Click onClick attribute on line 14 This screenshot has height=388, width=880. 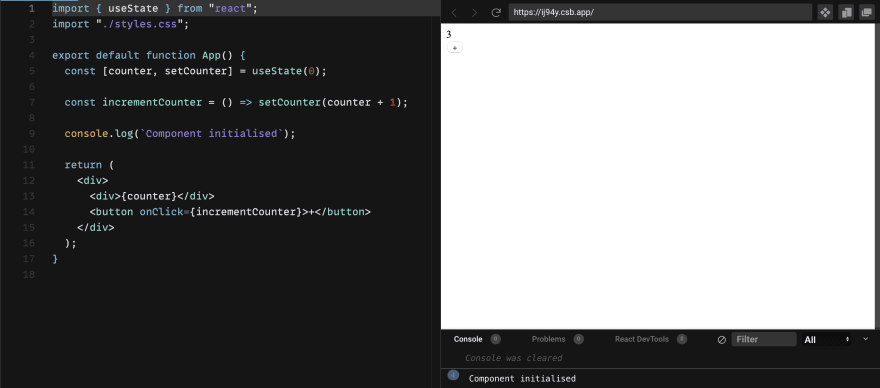tap(161, 212)
